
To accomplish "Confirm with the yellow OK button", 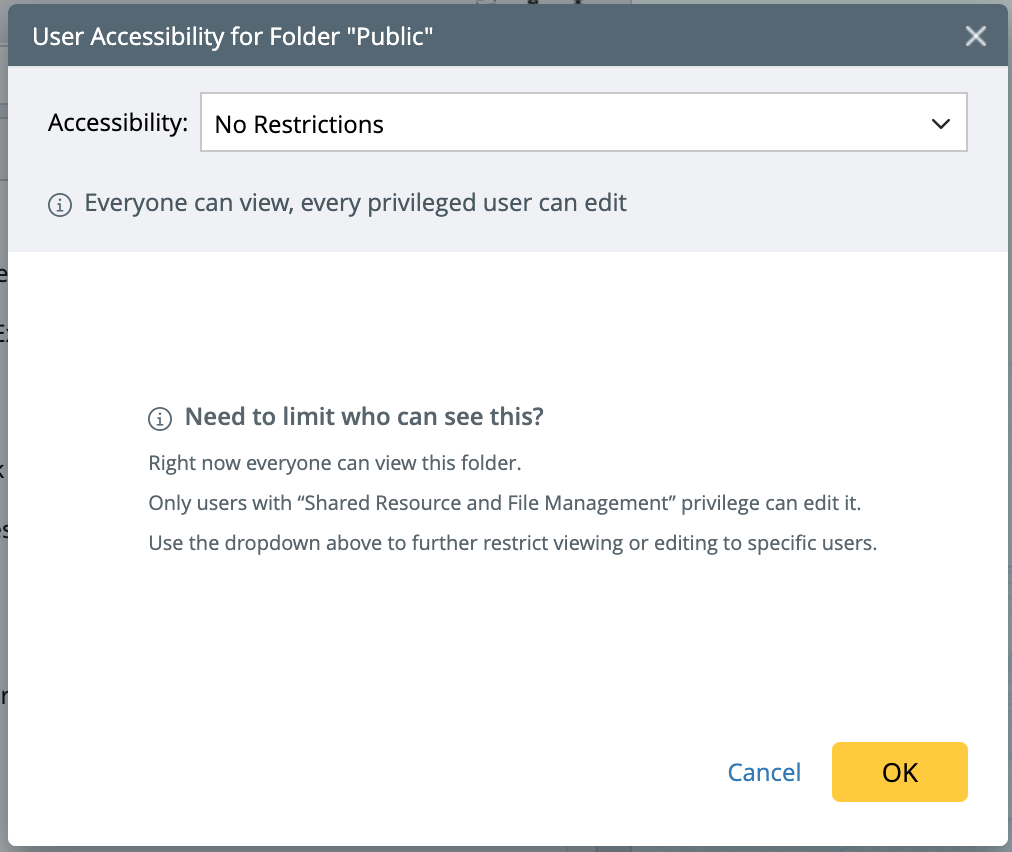I will tap(899, 772).
